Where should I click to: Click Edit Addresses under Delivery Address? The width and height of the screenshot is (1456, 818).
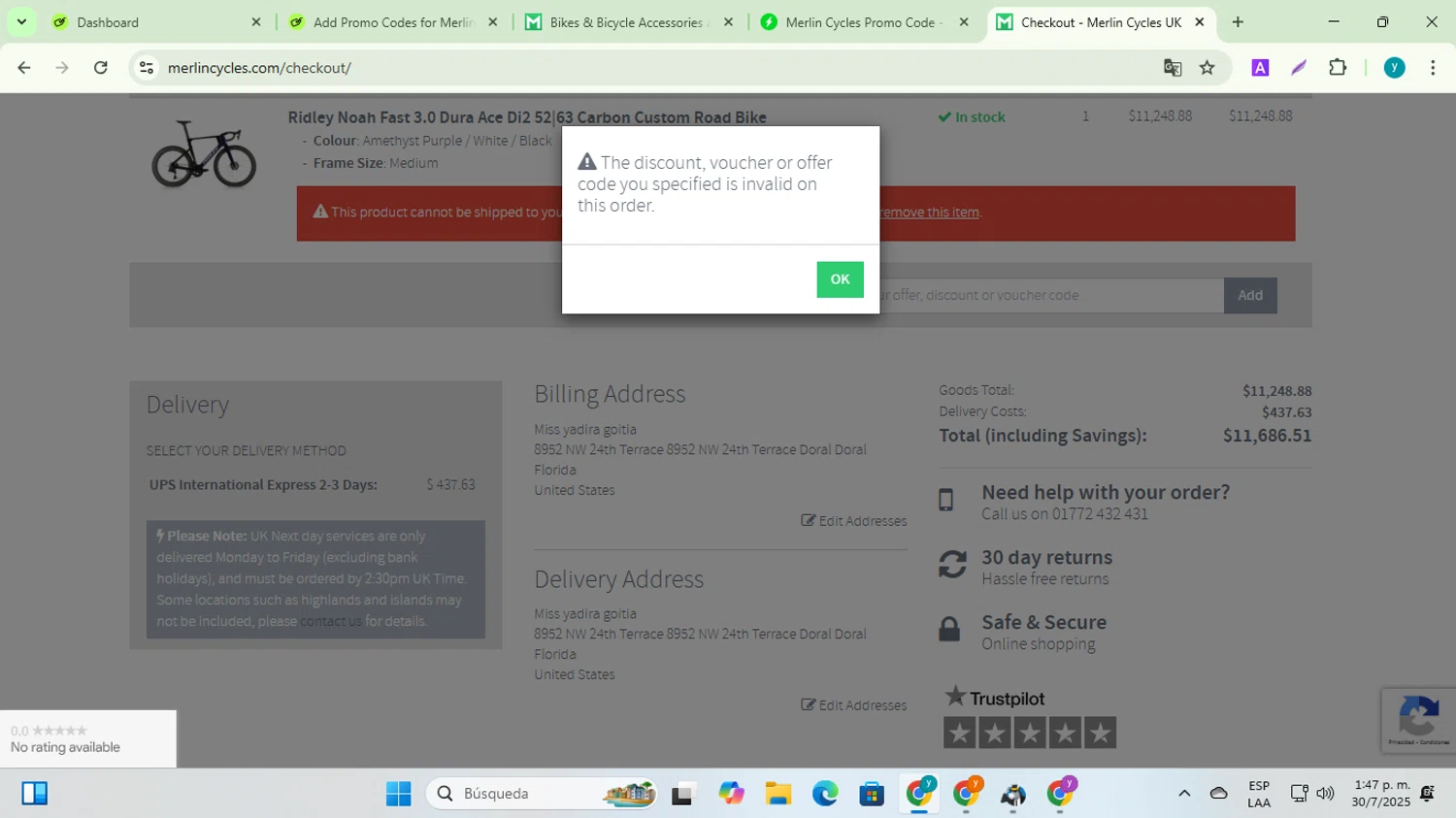(854, 705)
